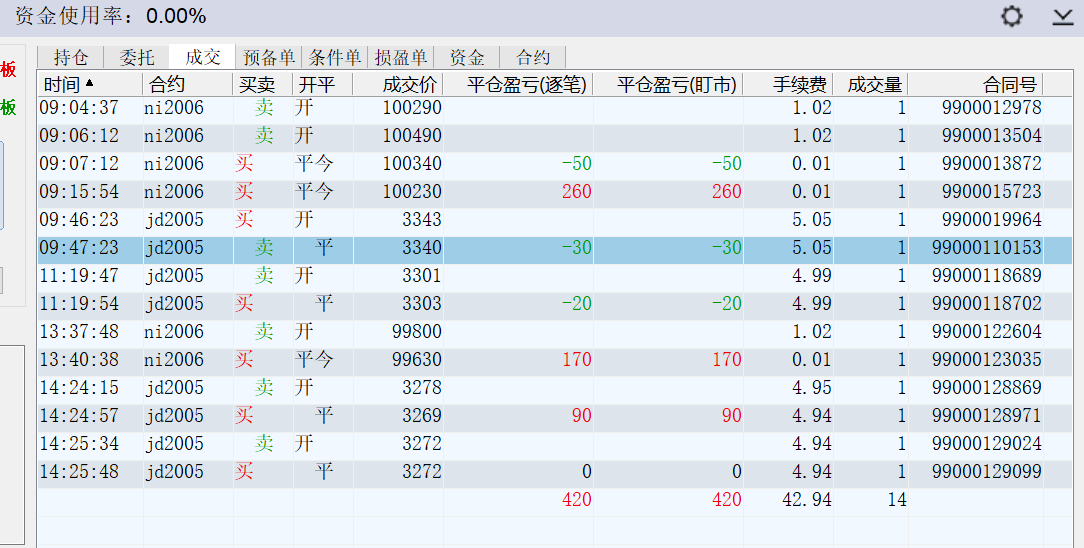The height and width of the screenshot is (548, 1084).
Task: Select the trade row at 09:04:37
Action: coord(554,108)
